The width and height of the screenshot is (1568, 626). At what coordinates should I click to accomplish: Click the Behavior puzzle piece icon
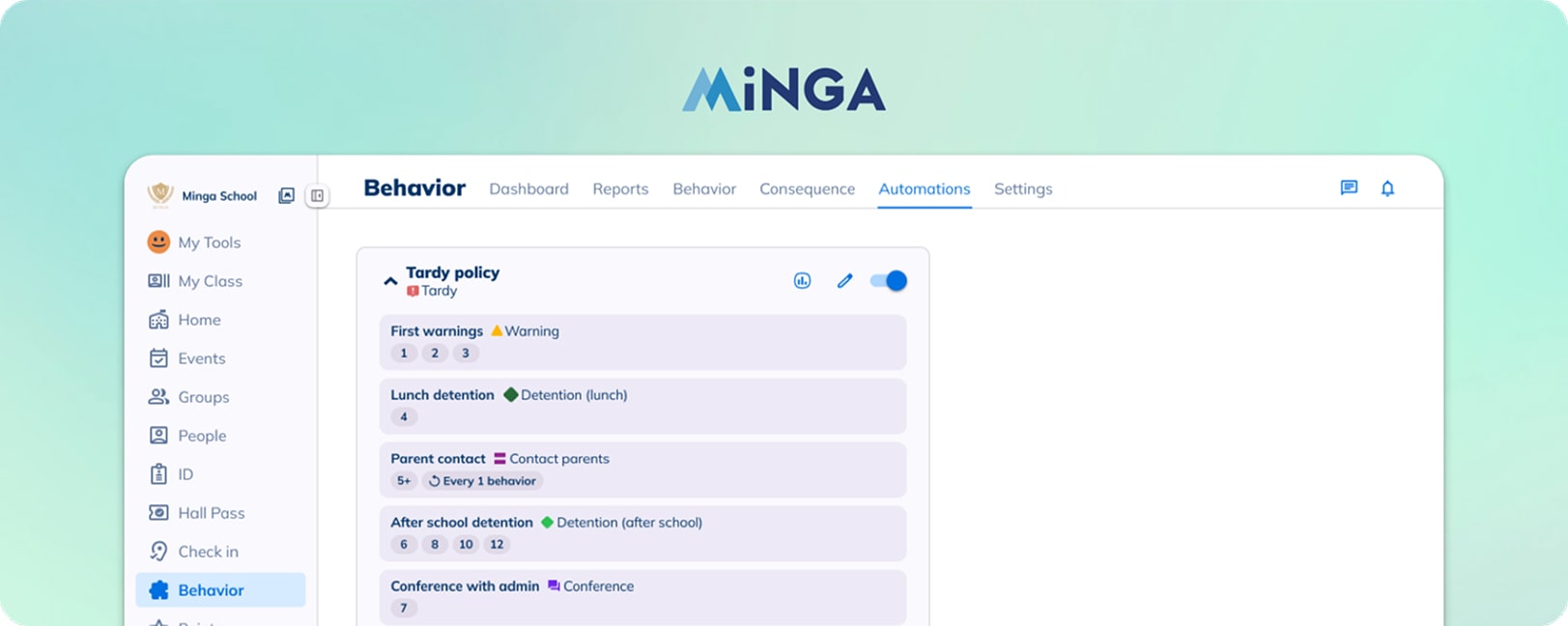(x=158, y=589)
